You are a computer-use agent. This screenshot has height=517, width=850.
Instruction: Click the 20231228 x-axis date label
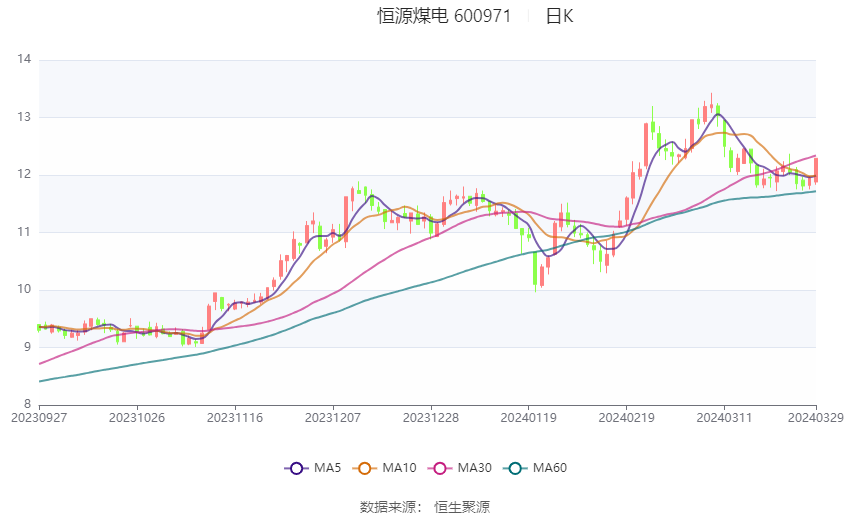[x=430, y=418]
